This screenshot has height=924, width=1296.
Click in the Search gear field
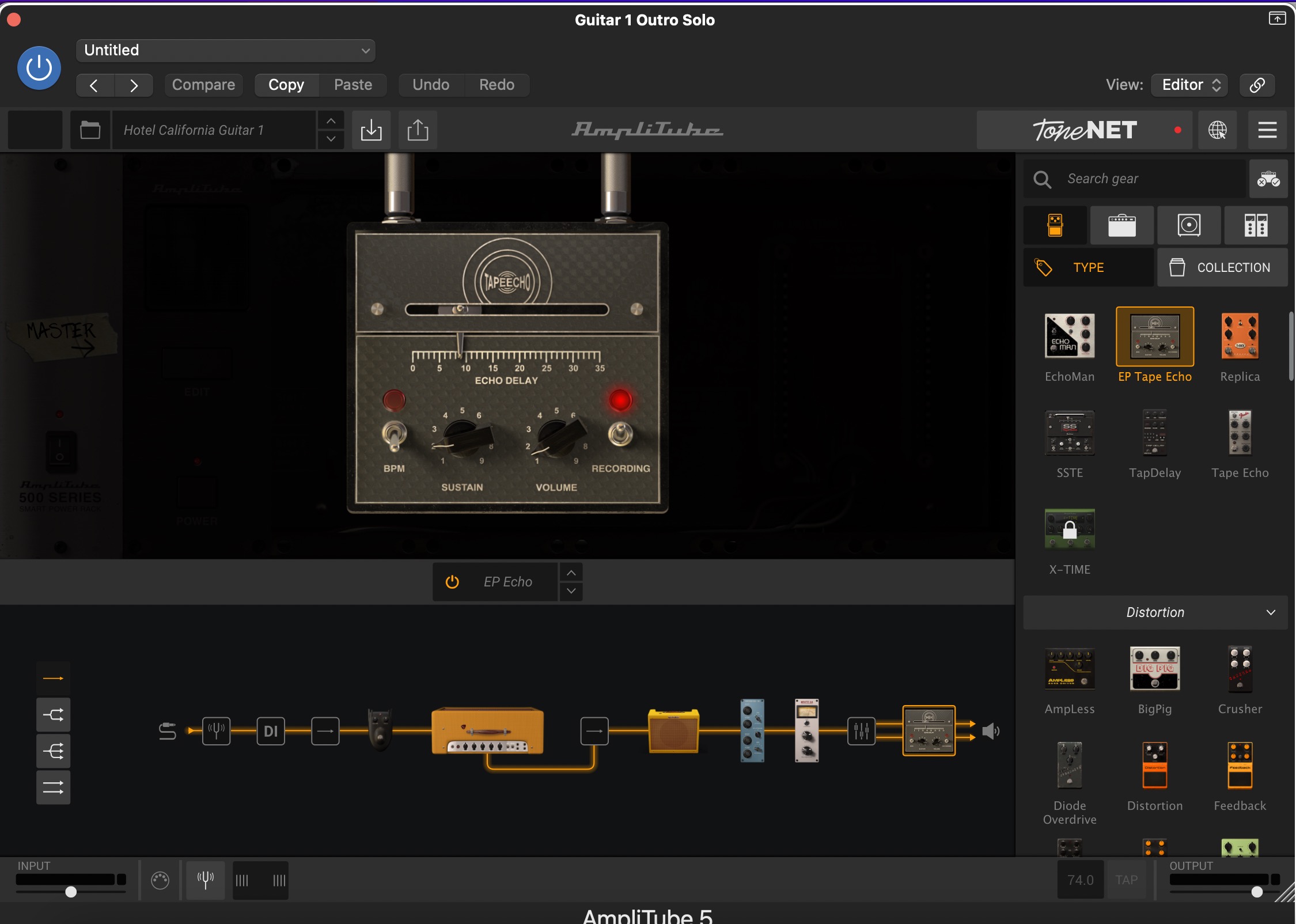point(1134,179)
